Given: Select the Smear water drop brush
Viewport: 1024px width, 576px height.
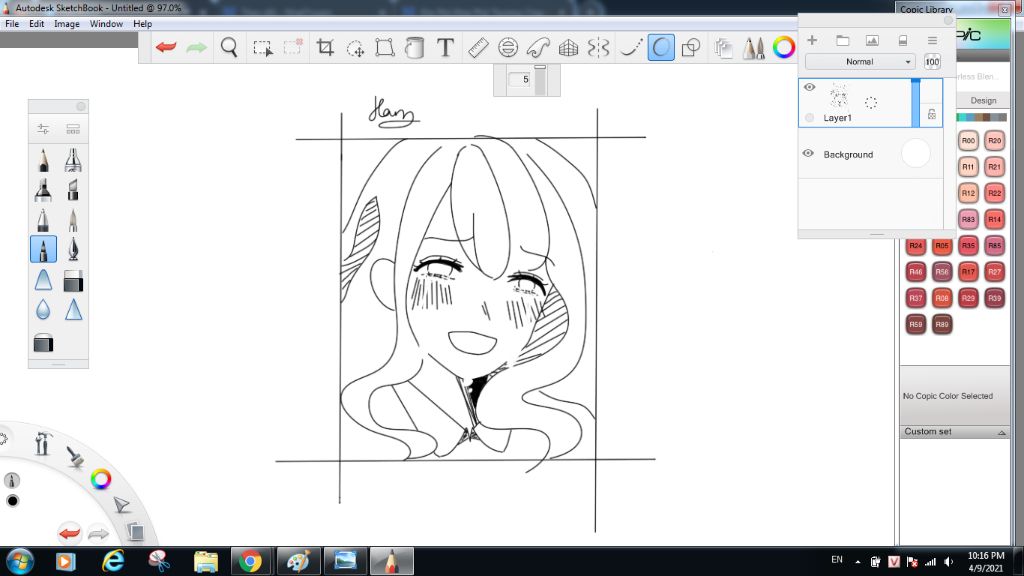Looking at the screenshot, I should [43, 310].
